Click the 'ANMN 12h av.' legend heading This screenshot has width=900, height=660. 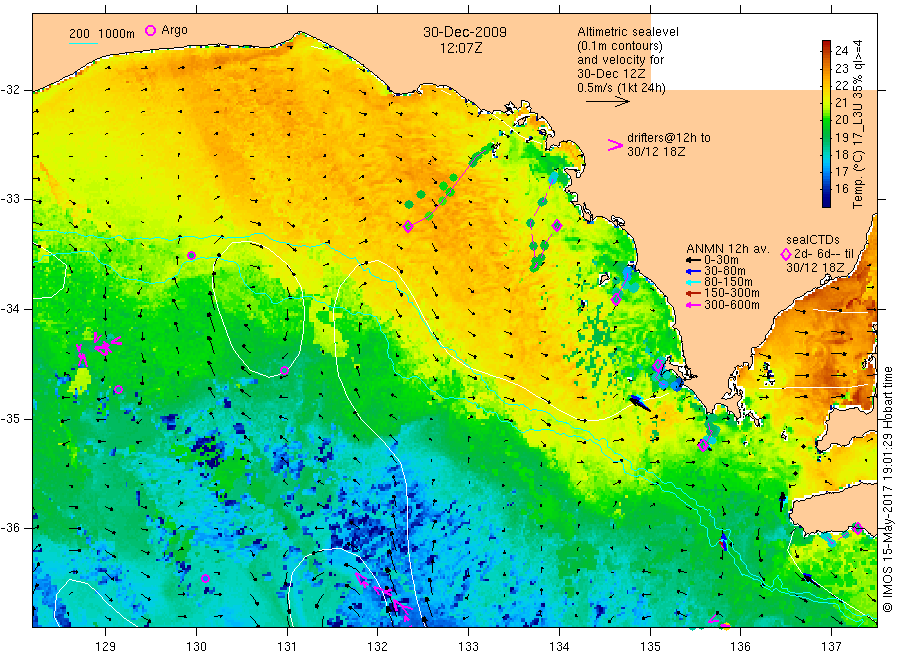click(728, 249)
